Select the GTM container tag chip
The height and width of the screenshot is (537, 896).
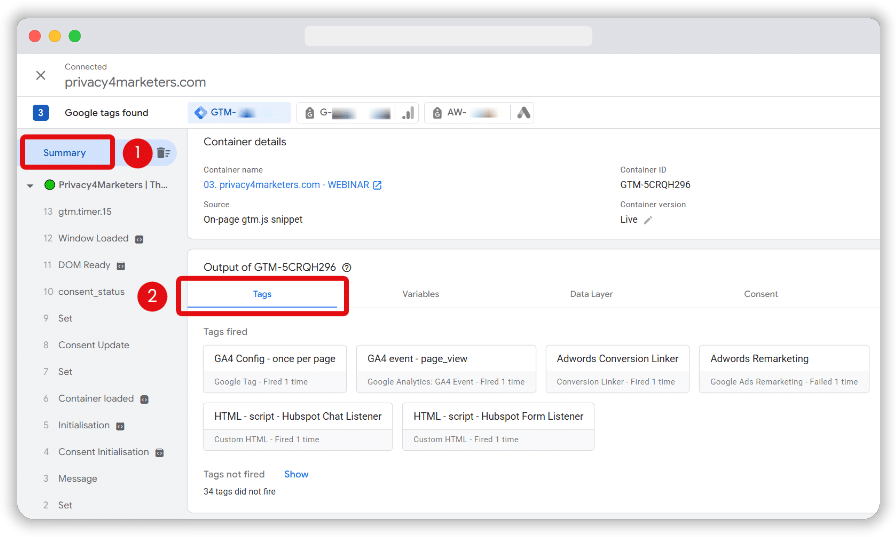[239, 113]
